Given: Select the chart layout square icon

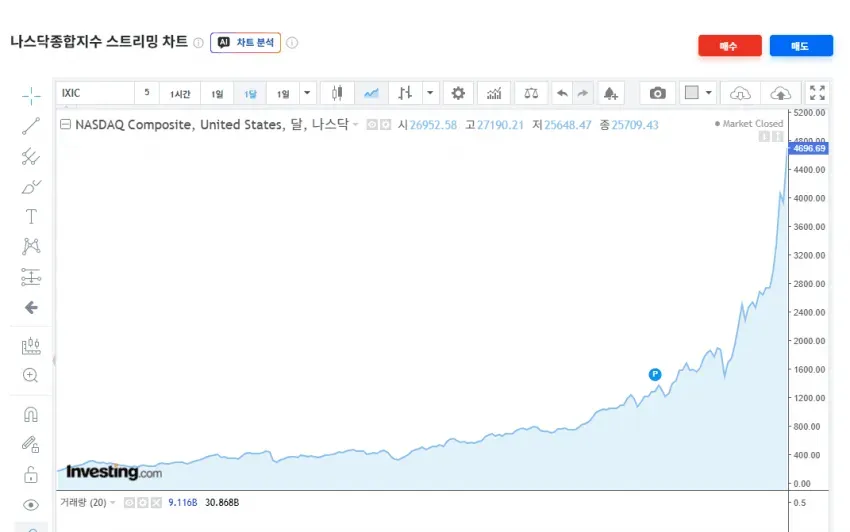Looking at the screenshot, I should click(x=692, y=93).
